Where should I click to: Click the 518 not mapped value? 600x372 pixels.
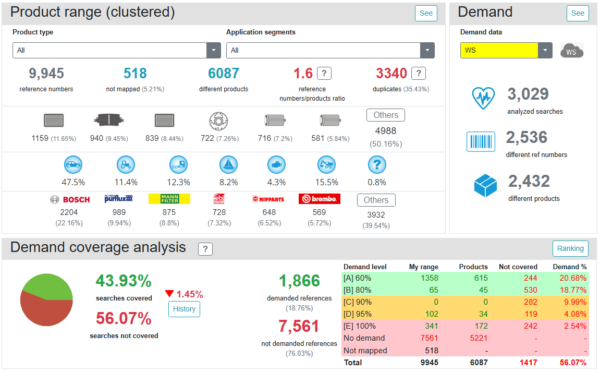(x=135, y=73)
